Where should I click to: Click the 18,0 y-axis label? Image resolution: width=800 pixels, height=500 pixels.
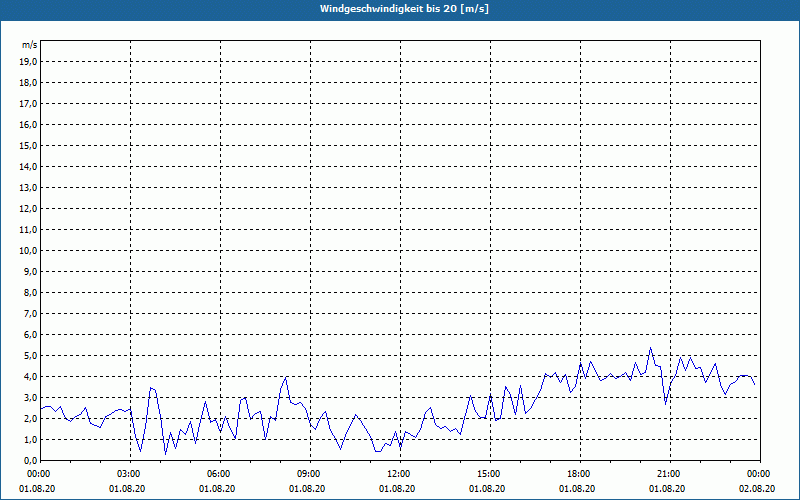[29, 83]
